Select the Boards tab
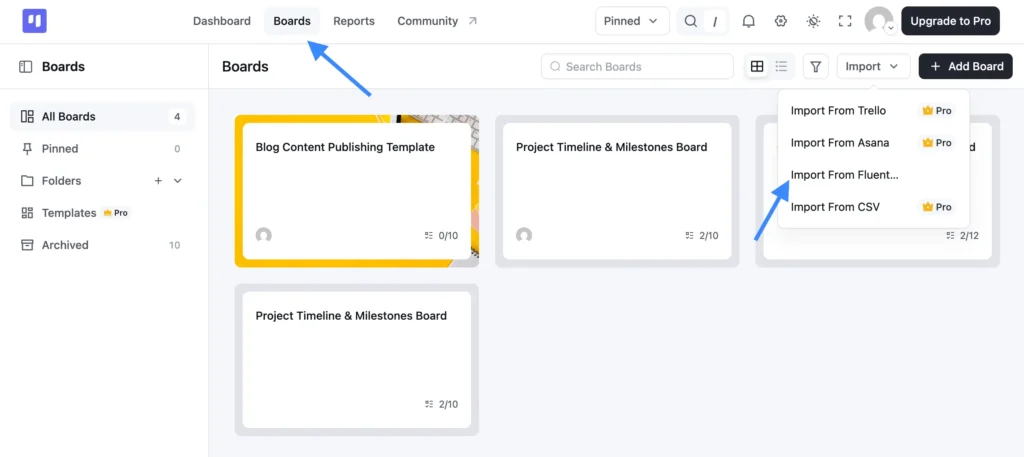Image resolution: width=1024 pixels, height=457 pixels. pos(292,21)
